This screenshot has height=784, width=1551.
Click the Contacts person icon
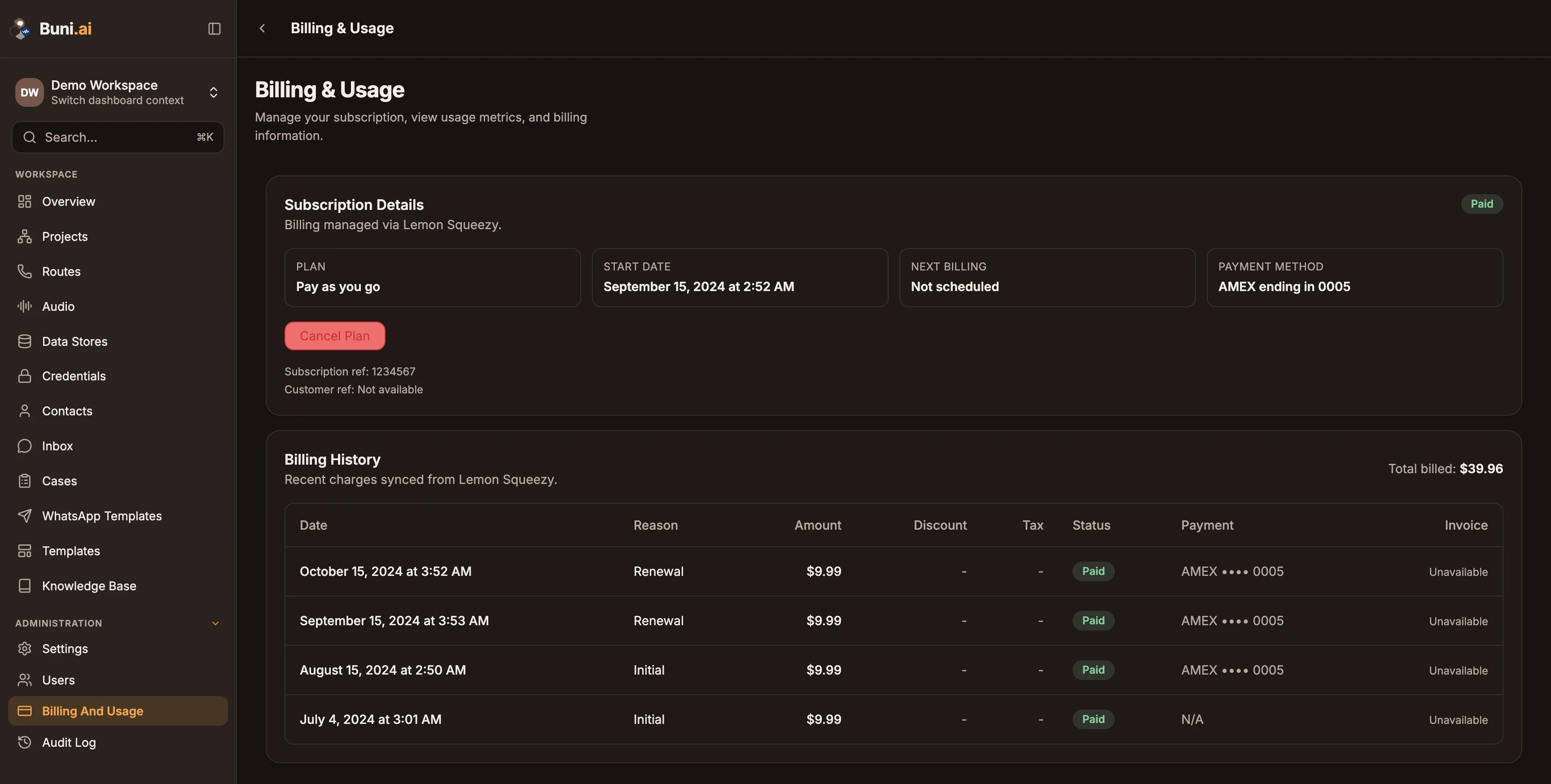tap(25, 411)
